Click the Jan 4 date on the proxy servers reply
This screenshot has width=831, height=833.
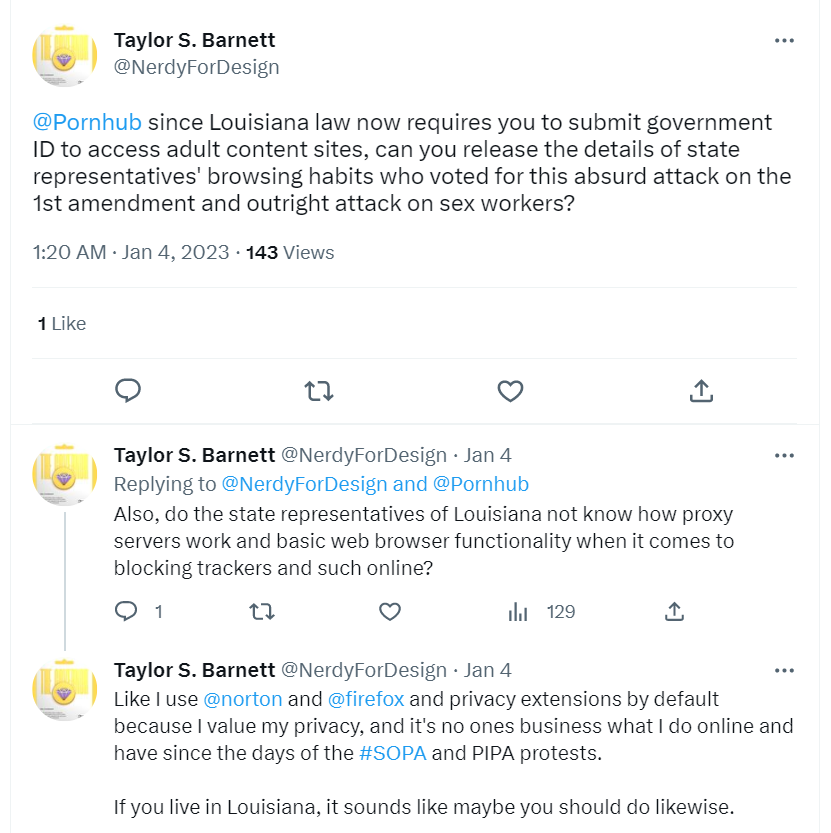[488, 455]
